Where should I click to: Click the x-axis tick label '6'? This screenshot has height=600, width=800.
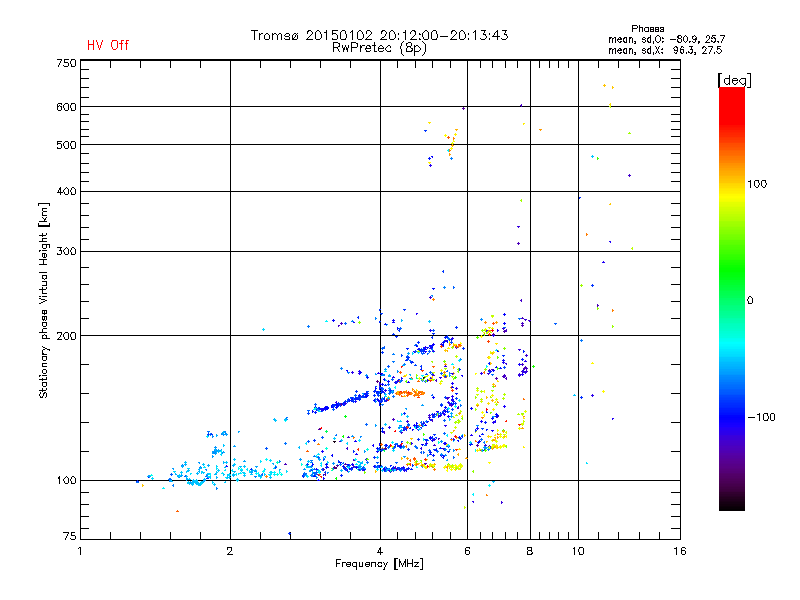coord(467,551)
